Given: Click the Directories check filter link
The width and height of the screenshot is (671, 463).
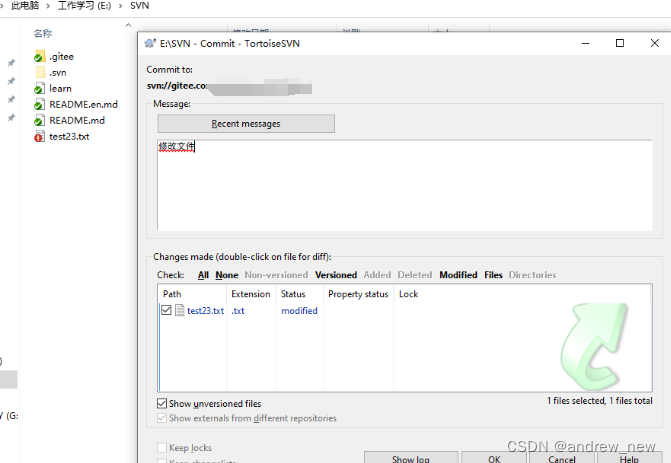Looking at the screenshot, I should (532, 275).
